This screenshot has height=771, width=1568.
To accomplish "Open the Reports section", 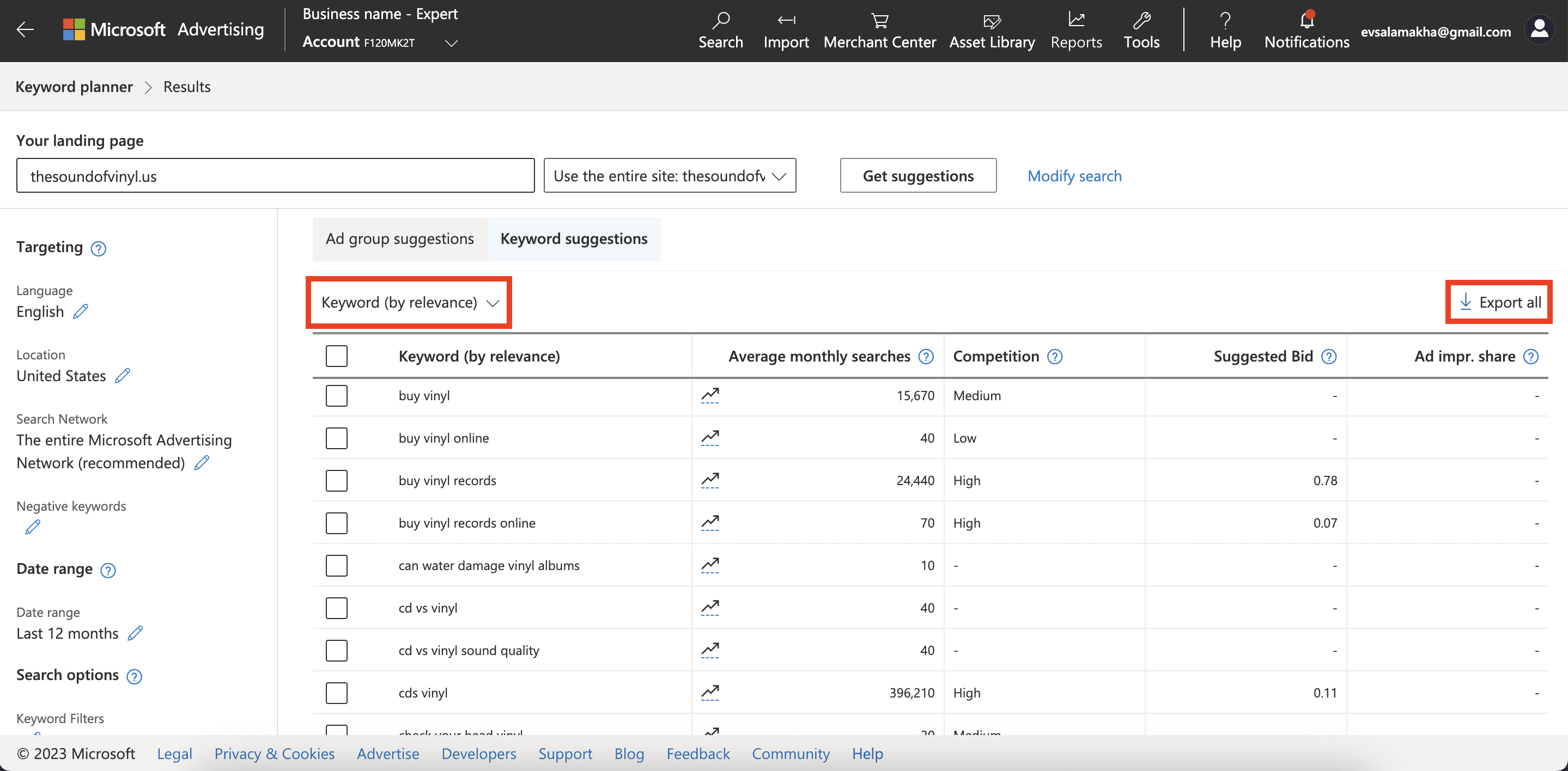I will coord(1076,30).
